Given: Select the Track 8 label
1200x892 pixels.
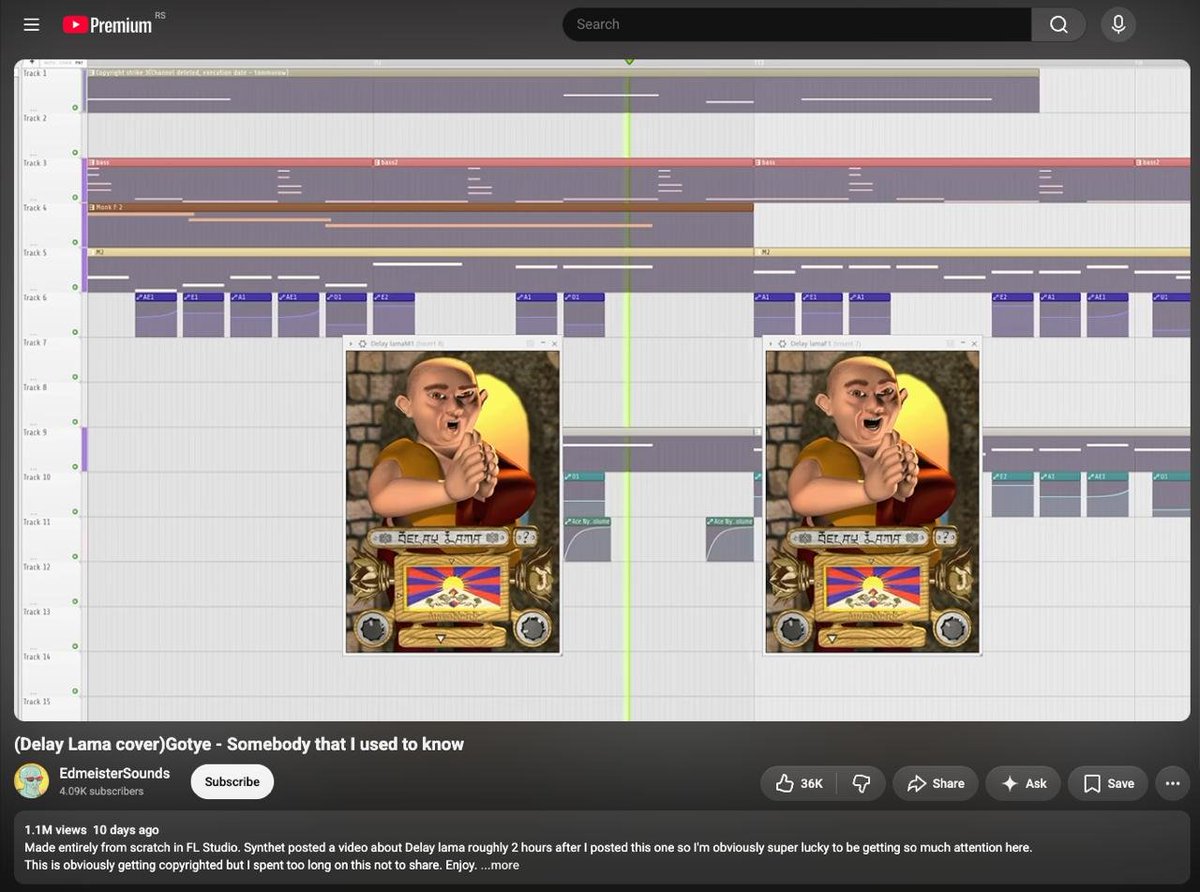Looking at the screenshot, I should click(35, 388).
